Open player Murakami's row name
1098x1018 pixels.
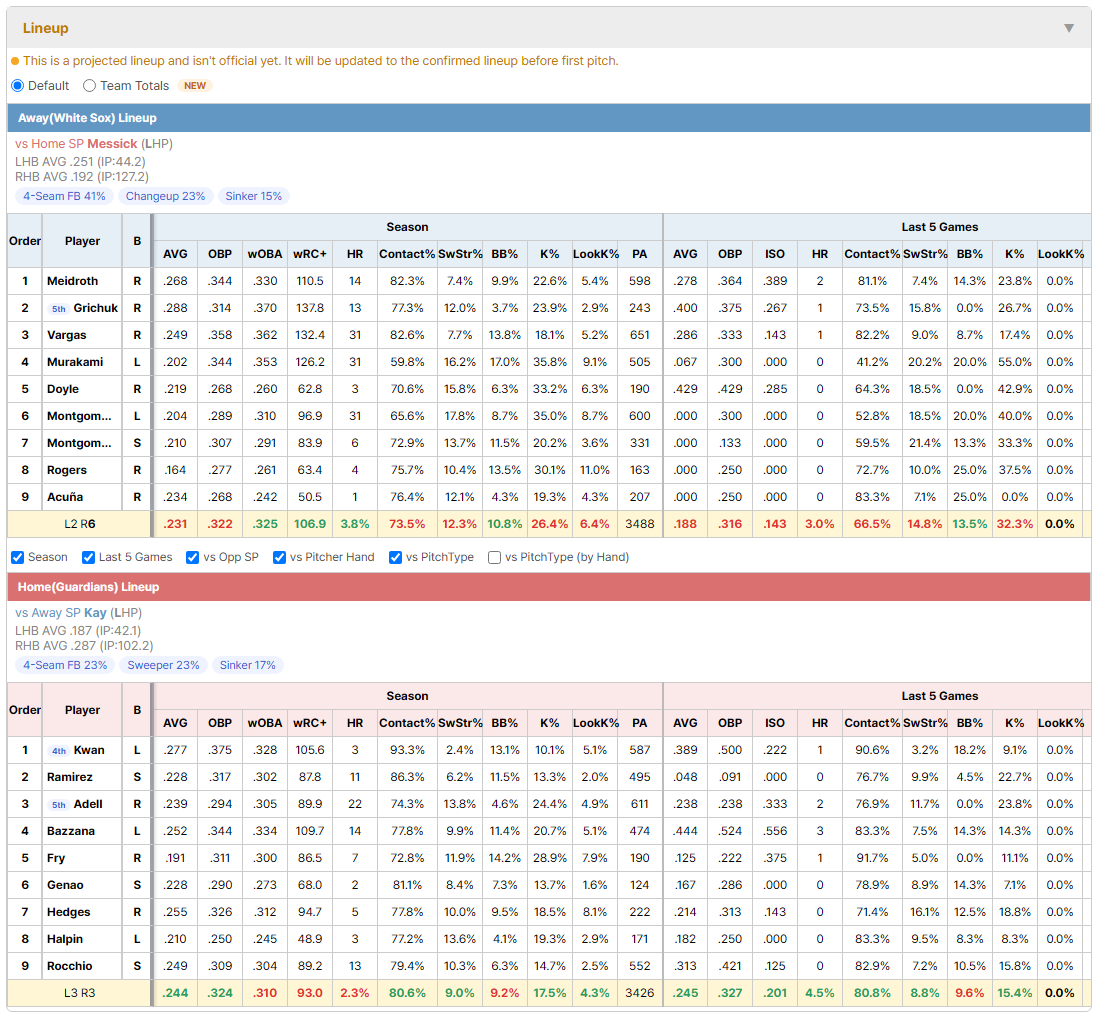click(x=75, y=362)
